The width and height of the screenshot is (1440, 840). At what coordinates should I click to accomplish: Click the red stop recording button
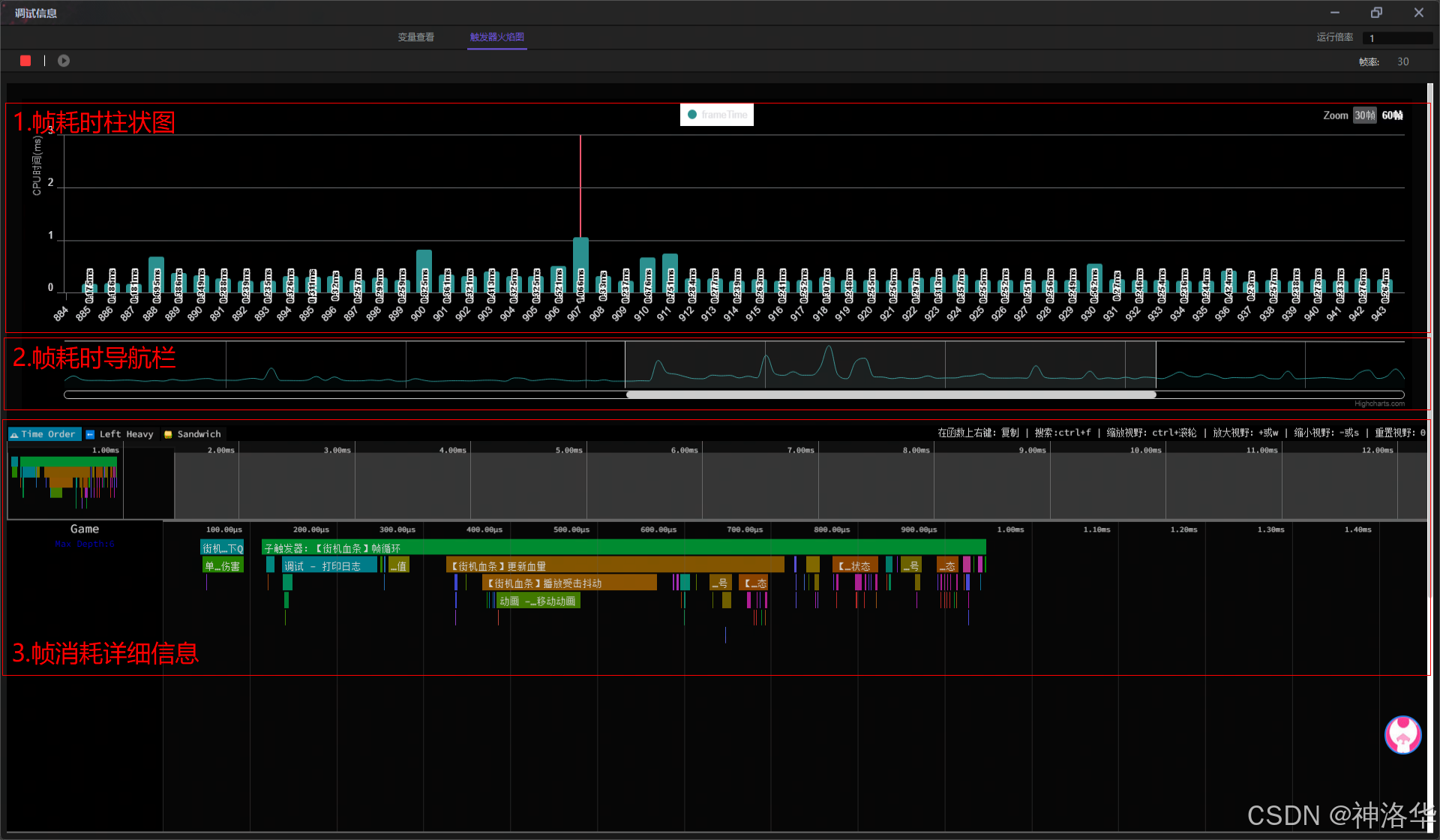point(25,61)
